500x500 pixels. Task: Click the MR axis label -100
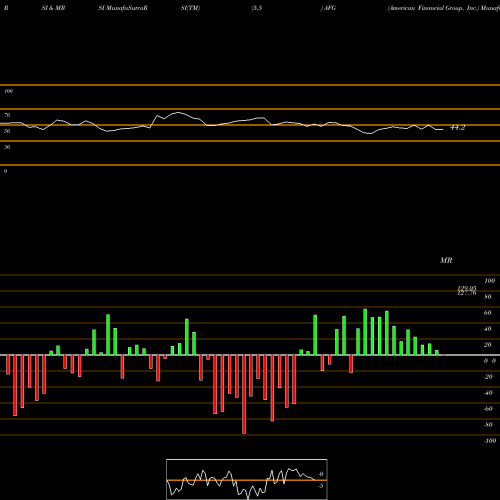[490, 441]
